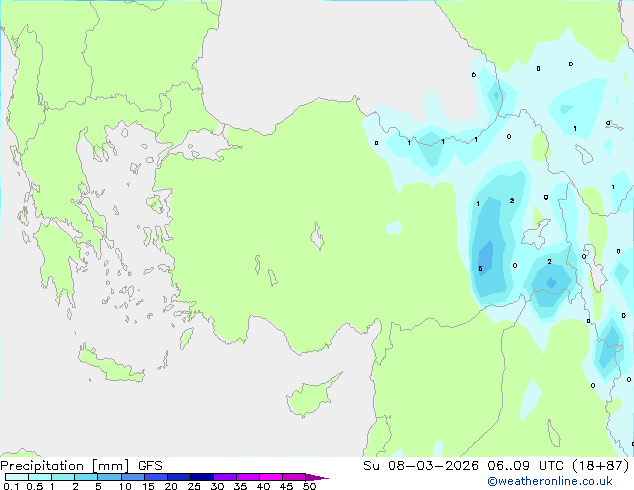Select the 45–50 mm legend swatch
The width and height of the screenshot is (634, 490).
[x=294, y=477]
